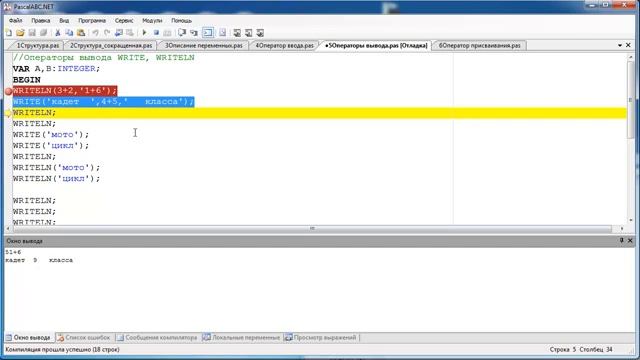The width and height of the screenshot is (640, 360).
Task: Click the VAR A,B:INTEGER; line
Action: pyautogui.click(x=56, y=69)
